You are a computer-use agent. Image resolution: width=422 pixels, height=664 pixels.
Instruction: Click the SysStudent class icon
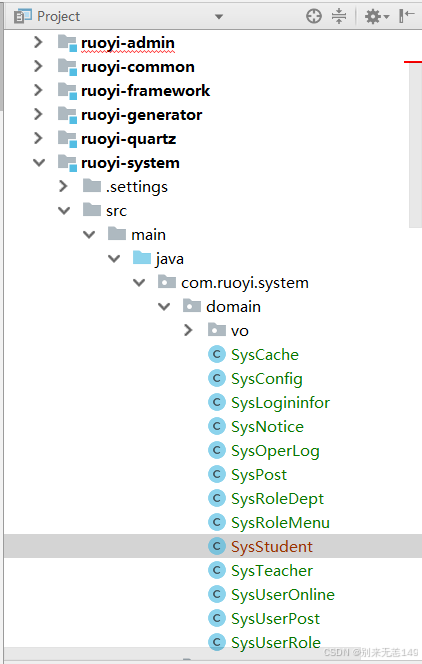click(x=217, y=546)
